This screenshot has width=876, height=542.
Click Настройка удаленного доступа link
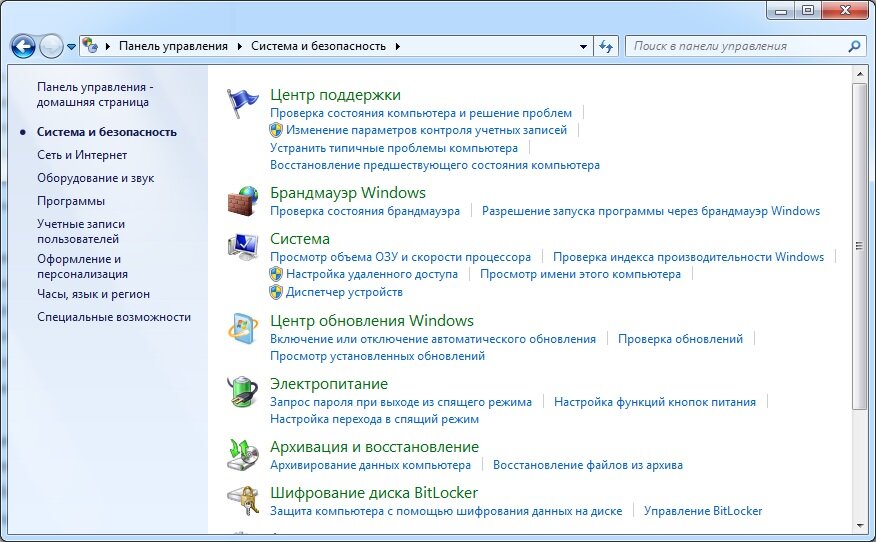(x=372, y=274)
